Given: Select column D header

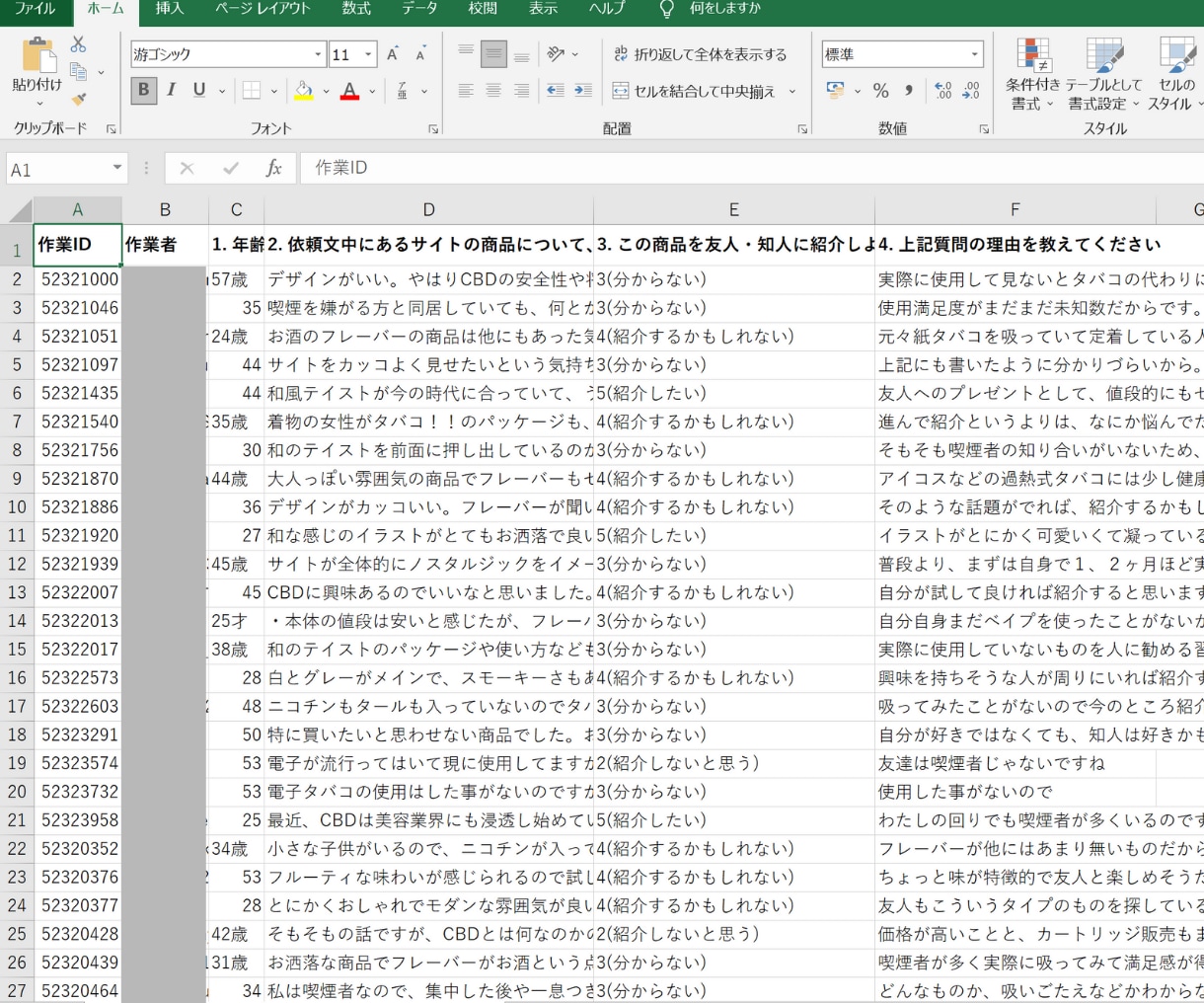Looking at the screenshot, I should tap(428, 209).
